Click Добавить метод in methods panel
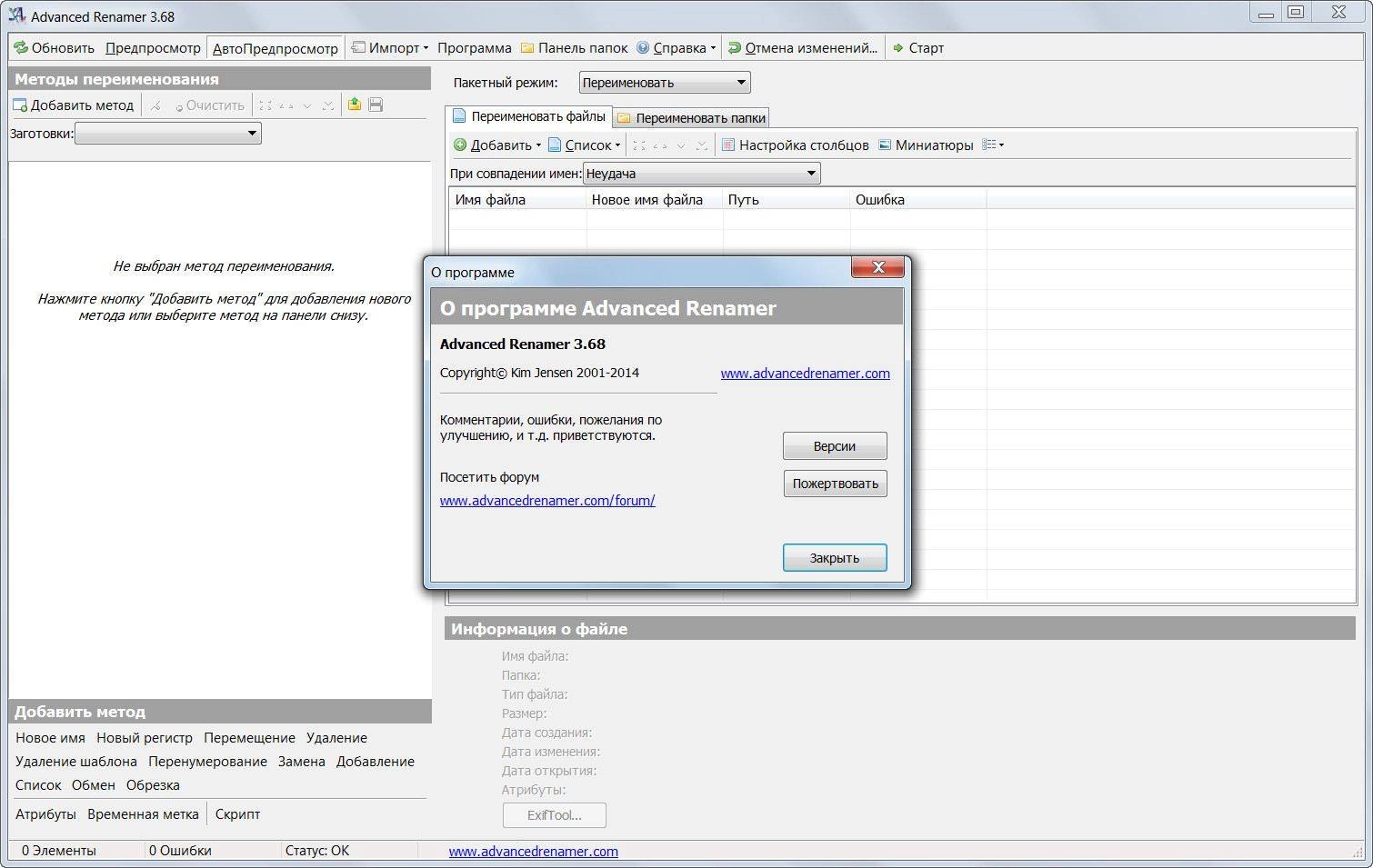 click(73, 105)
